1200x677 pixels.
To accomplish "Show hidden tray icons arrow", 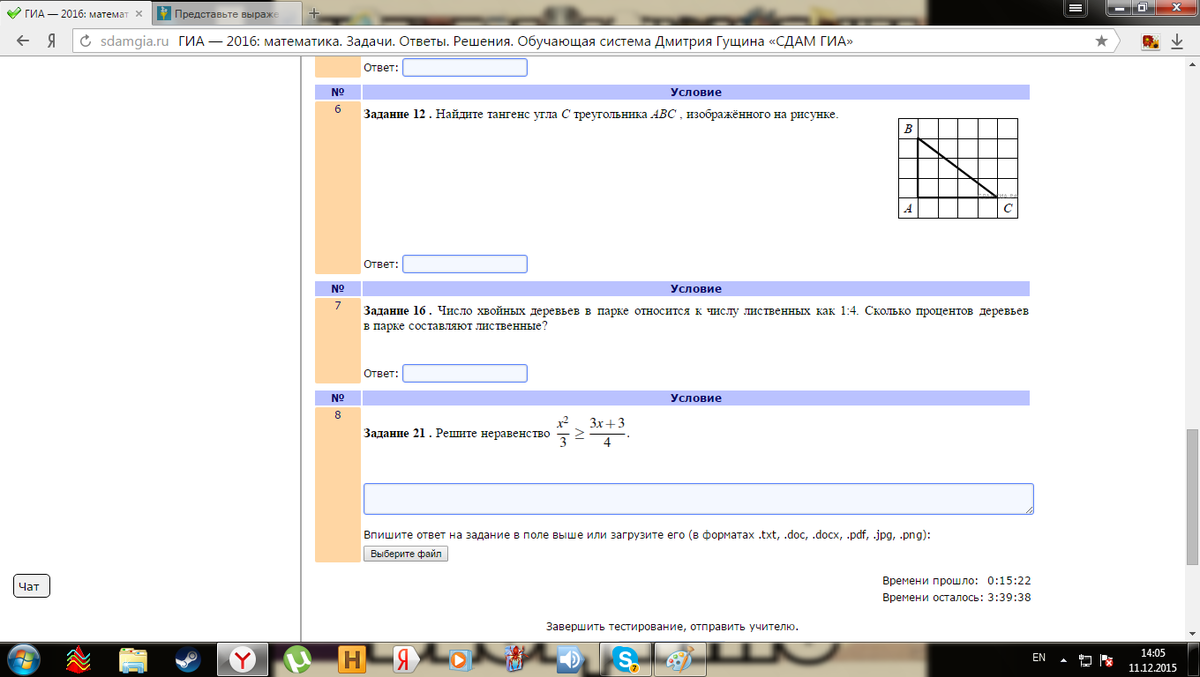I will point(1064,659).
